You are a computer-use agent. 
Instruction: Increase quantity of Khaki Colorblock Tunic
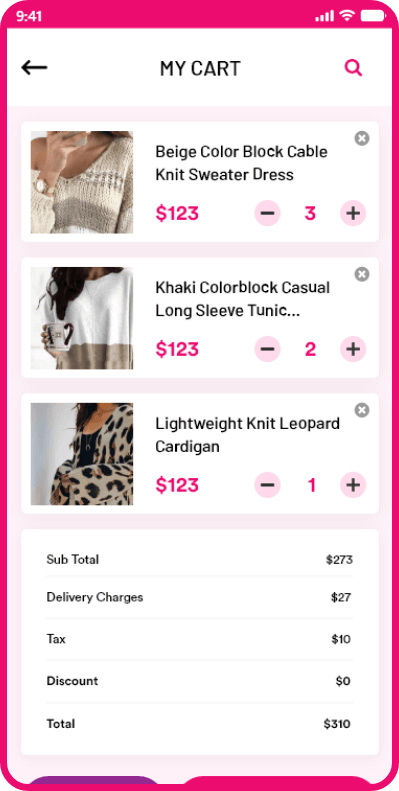click(x=353, y=349)
